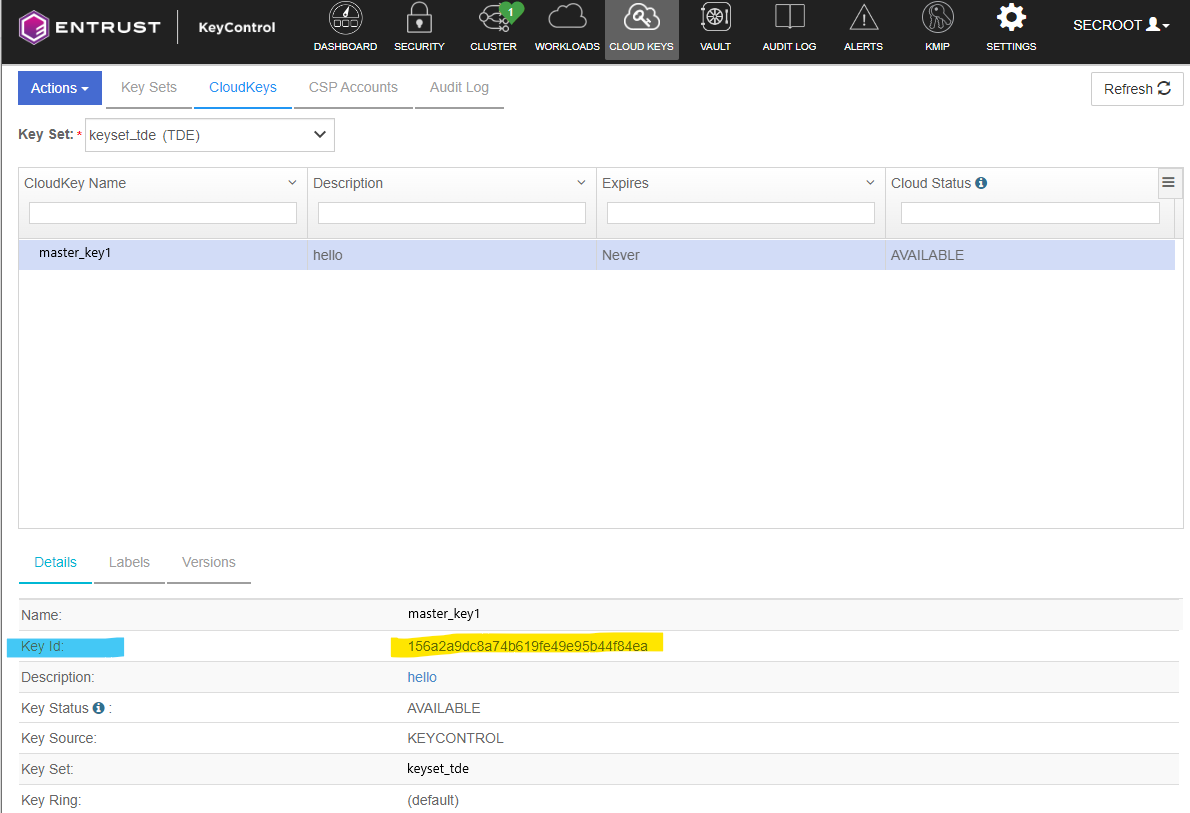Viewport: 1190px width, 813px height.
Task: Click the Description column filter field
Action: pos(452,213)
